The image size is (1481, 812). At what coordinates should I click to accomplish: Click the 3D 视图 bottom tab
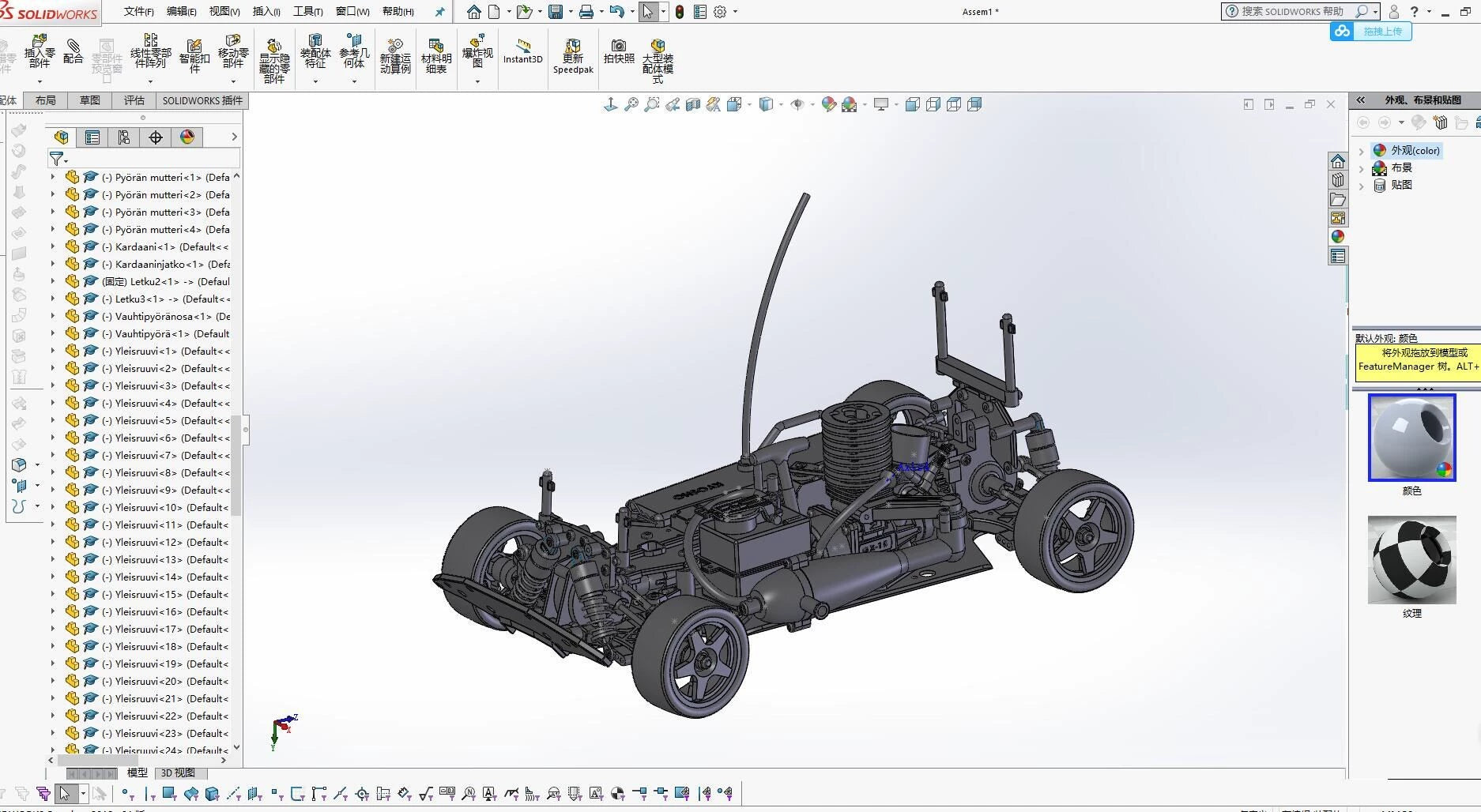point(178,773)
